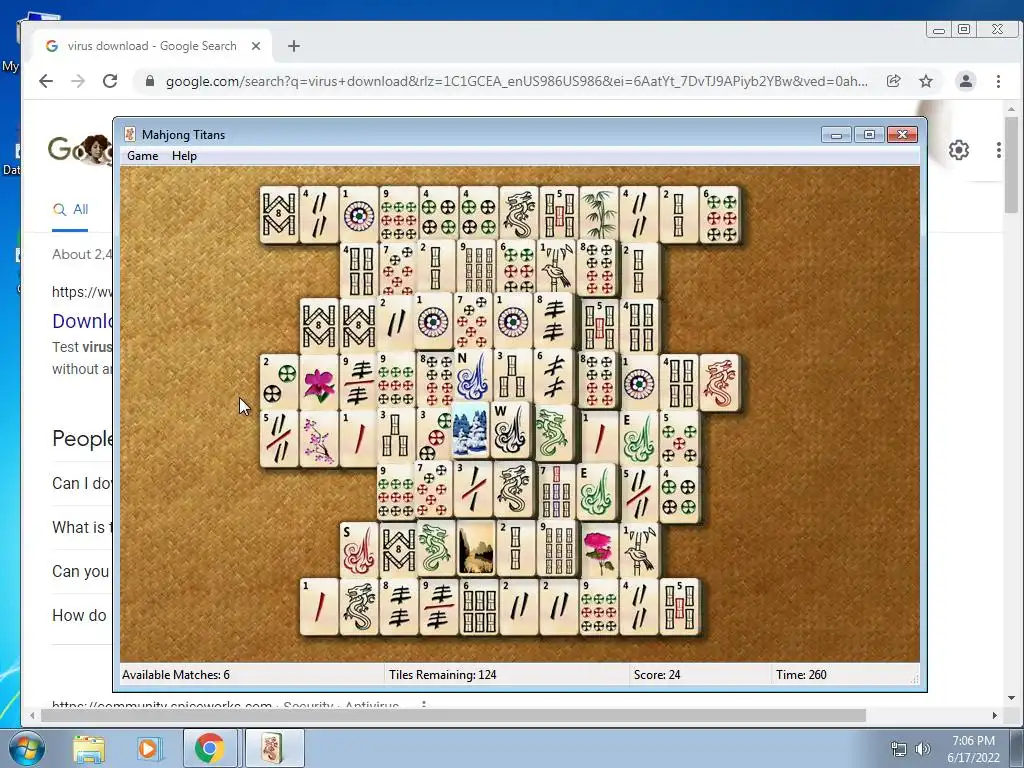Screen dimensions: 1024x768
Task: Select the 2 of circles tile
Action: pyautogui.click(x=280, y=383)
